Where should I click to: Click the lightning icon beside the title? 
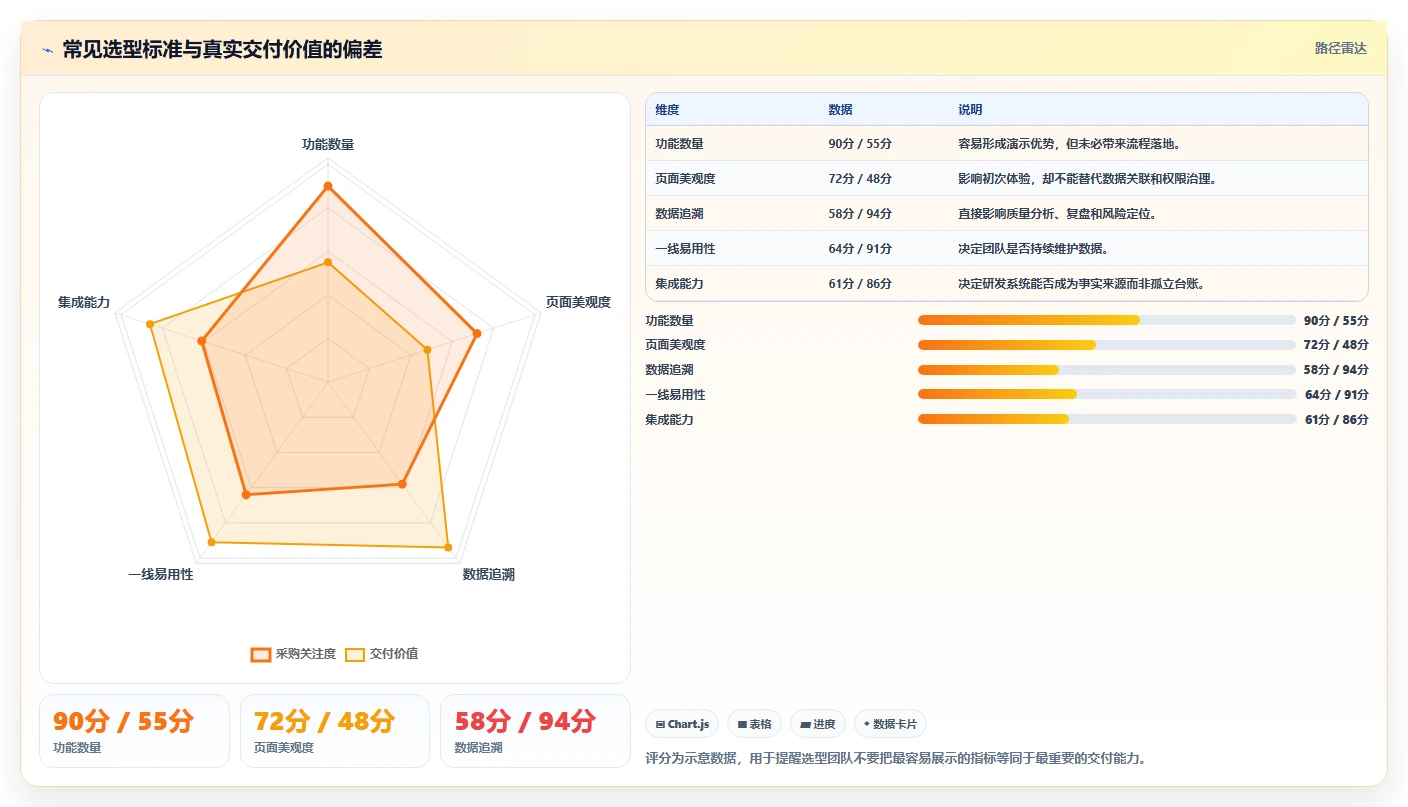pos(48,50)
